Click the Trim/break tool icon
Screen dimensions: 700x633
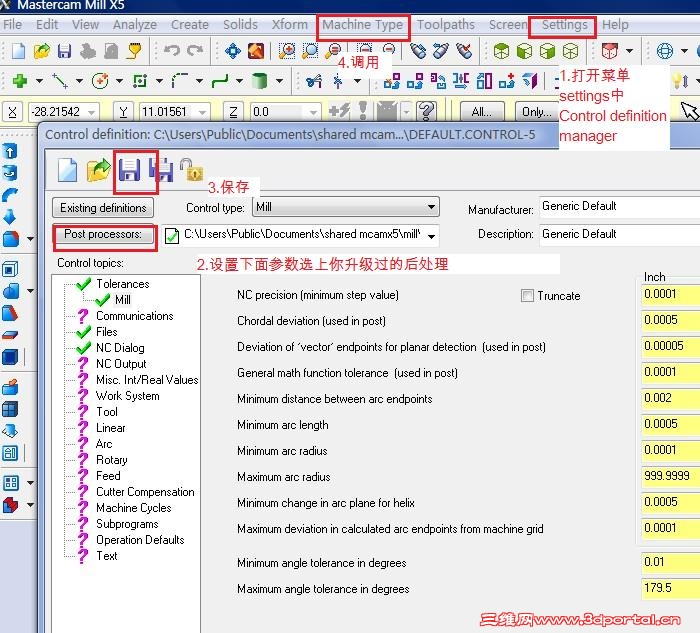[314, 81]
